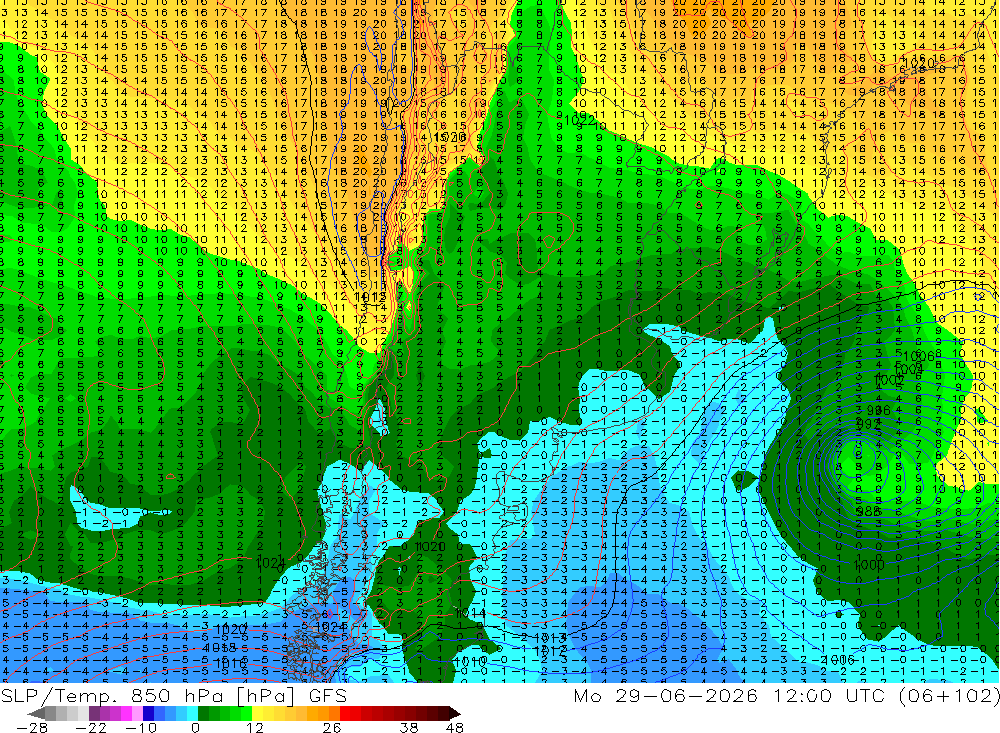Image resolution: width=1000 pixels, height=733 pixels.
Task: Click the bright yellow colorbar swatch above 12
Action: [x=257, y=713]
